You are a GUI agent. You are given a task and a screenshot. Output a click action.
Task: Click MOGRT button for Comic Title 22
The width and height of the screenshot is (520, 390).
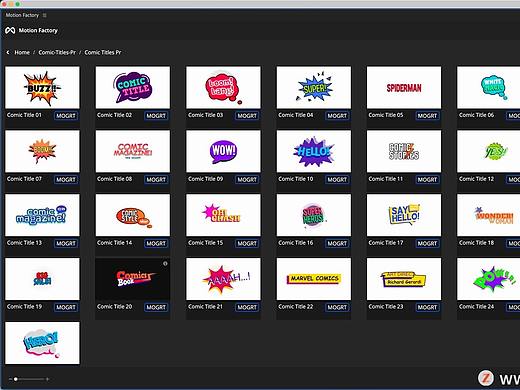(337, 307)
